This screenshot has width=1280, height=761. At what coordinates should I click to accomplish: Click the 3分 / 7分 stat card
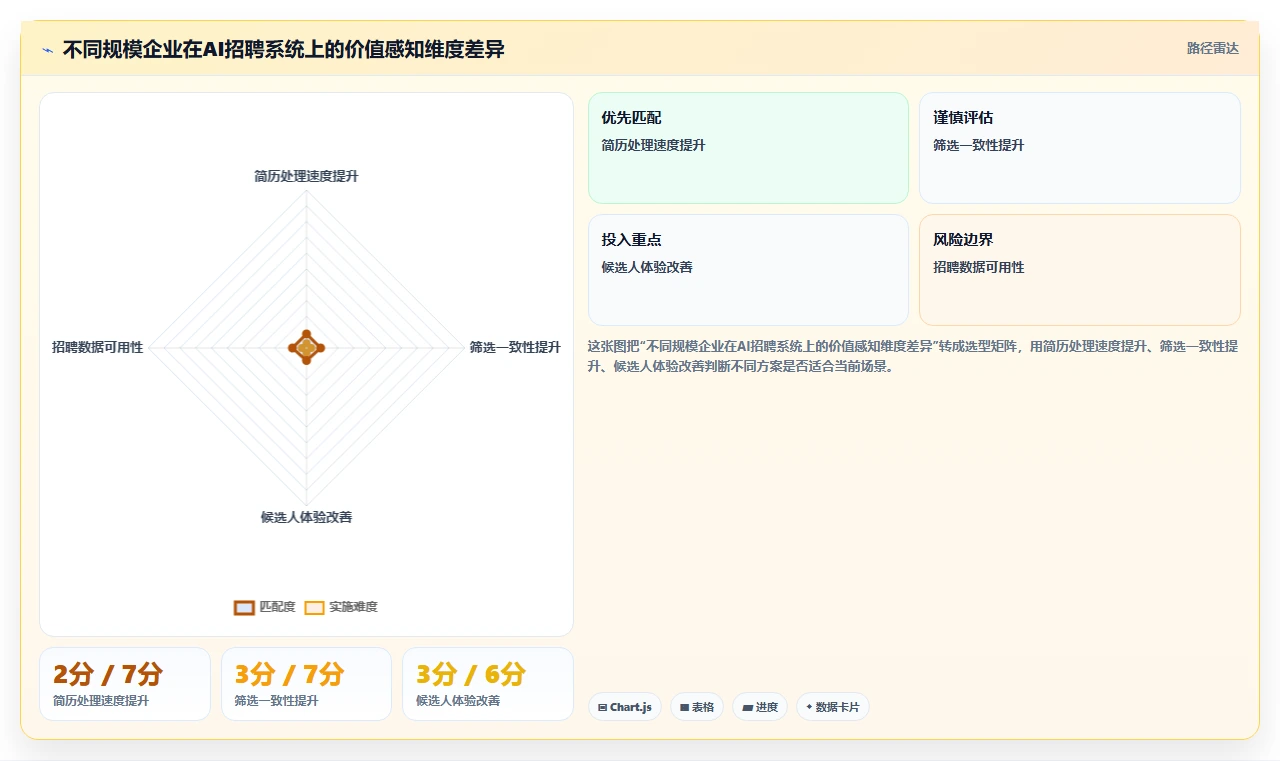point(306,684)
